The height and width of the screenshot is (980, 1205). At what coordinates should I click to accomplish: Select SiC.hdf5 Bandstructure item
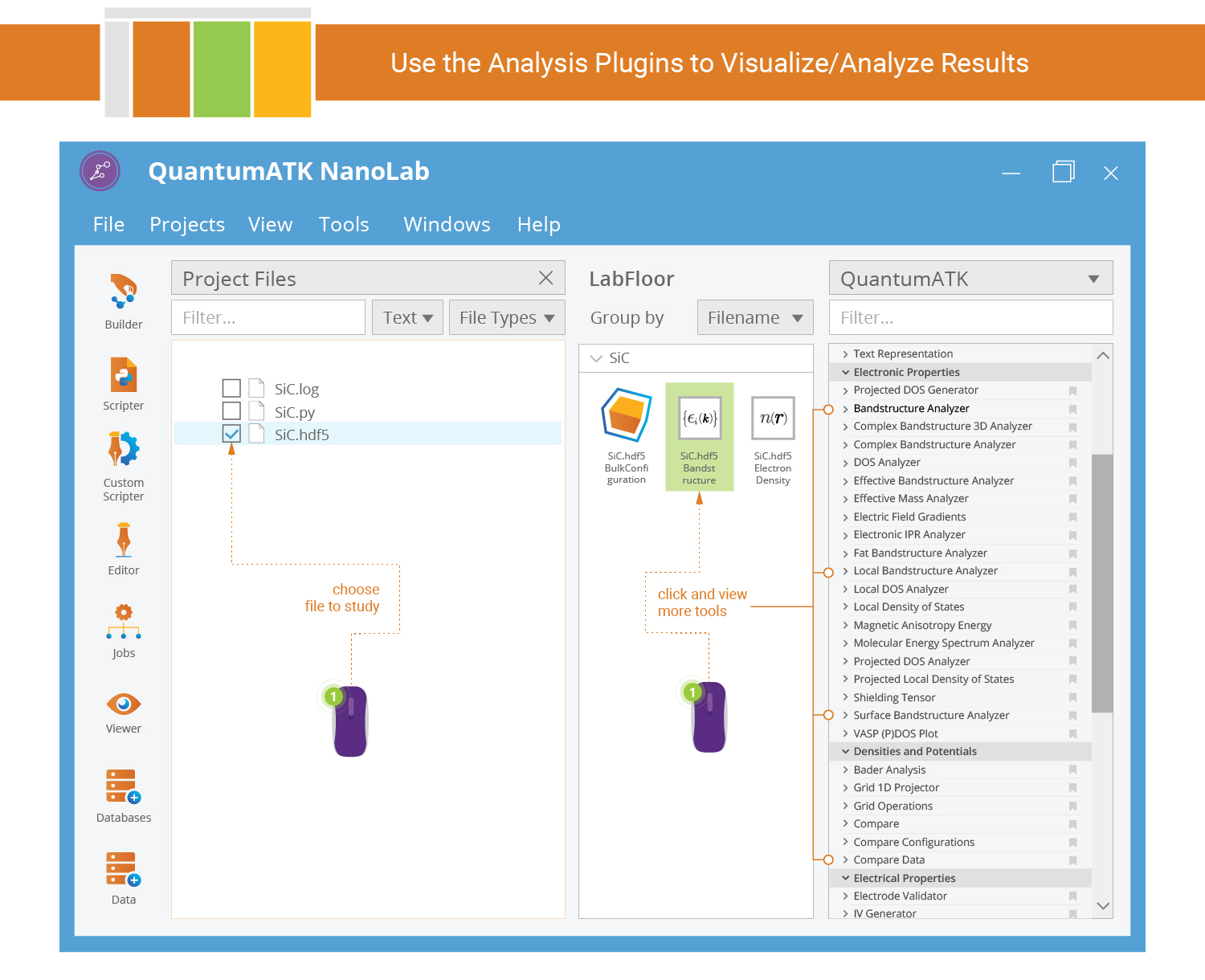[700, 436]
